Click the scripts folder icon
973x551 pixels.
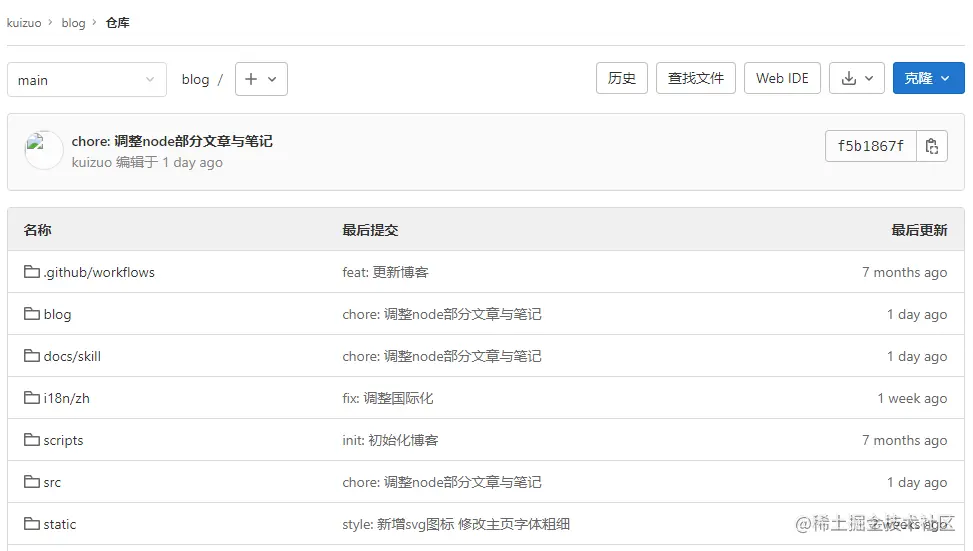coord(32,440)
